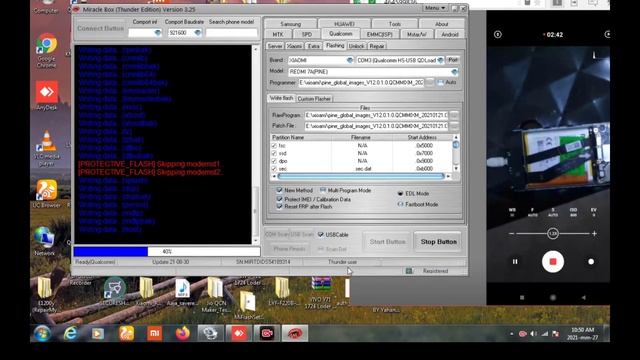Toggle the fsc partition checkbox

click(x=274, y=145)
